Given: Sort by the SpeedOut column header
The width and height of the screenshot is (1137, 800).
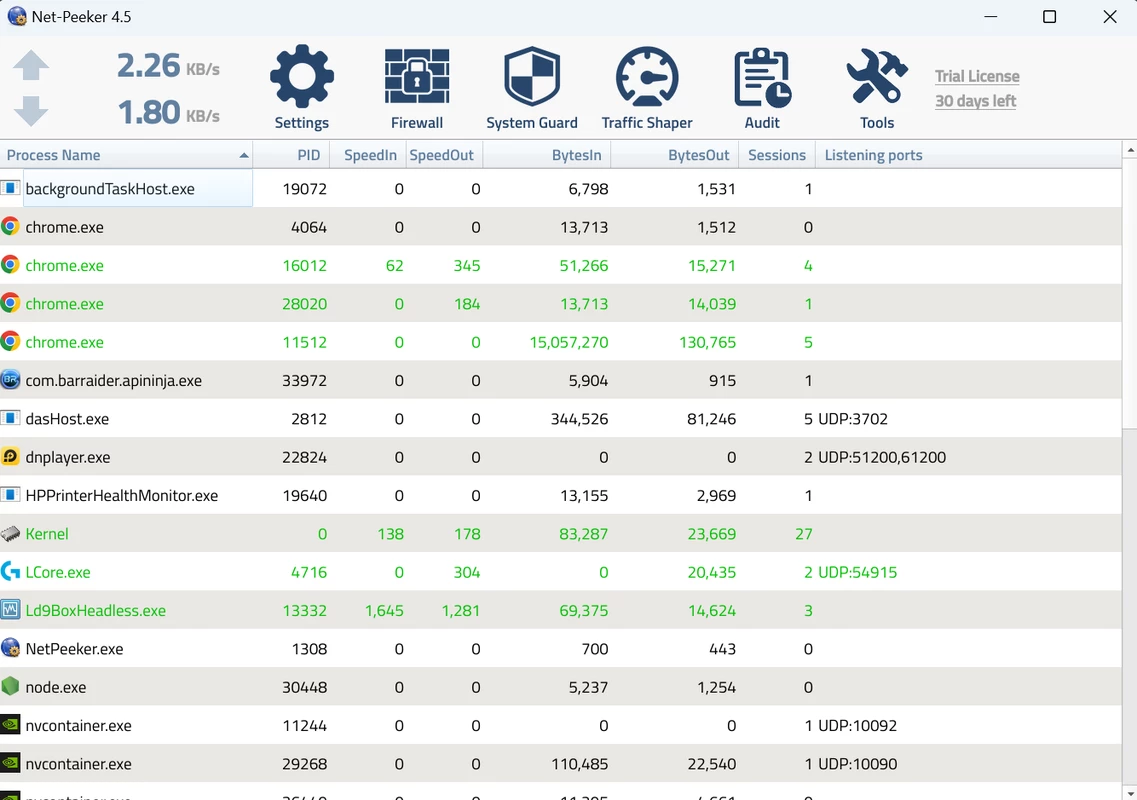Looking at the screenshot, I should click(445, 155).
